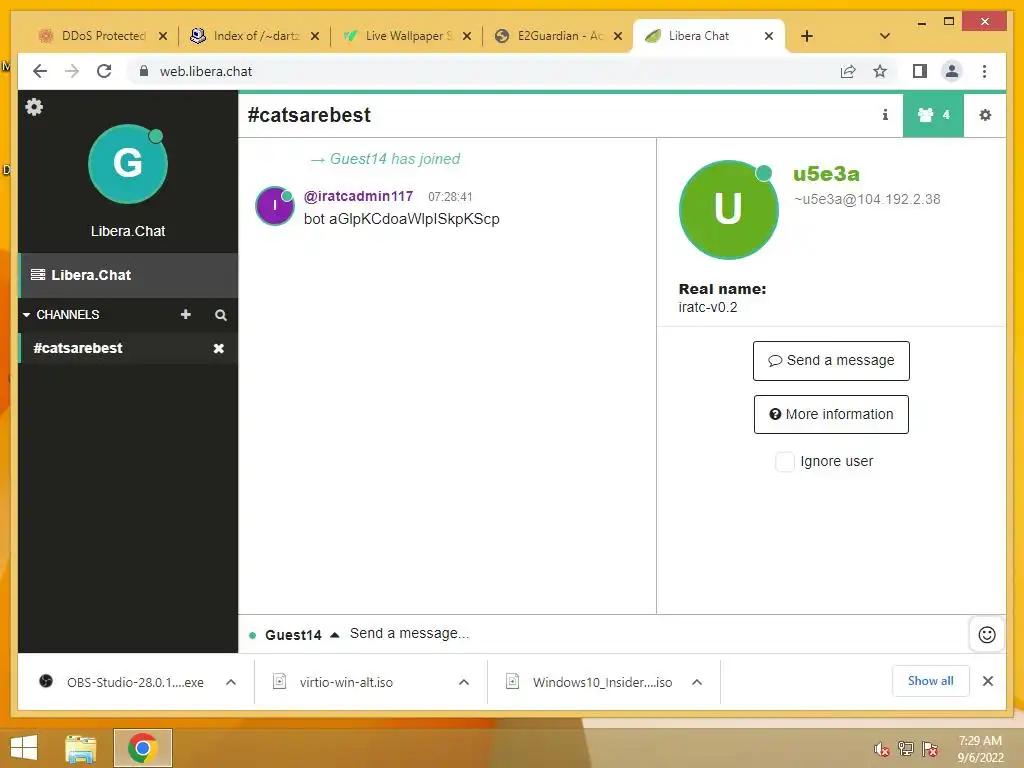Close the DDoS Protected tab
This screenshot has height=768, width=1024.
coord(163,36)
